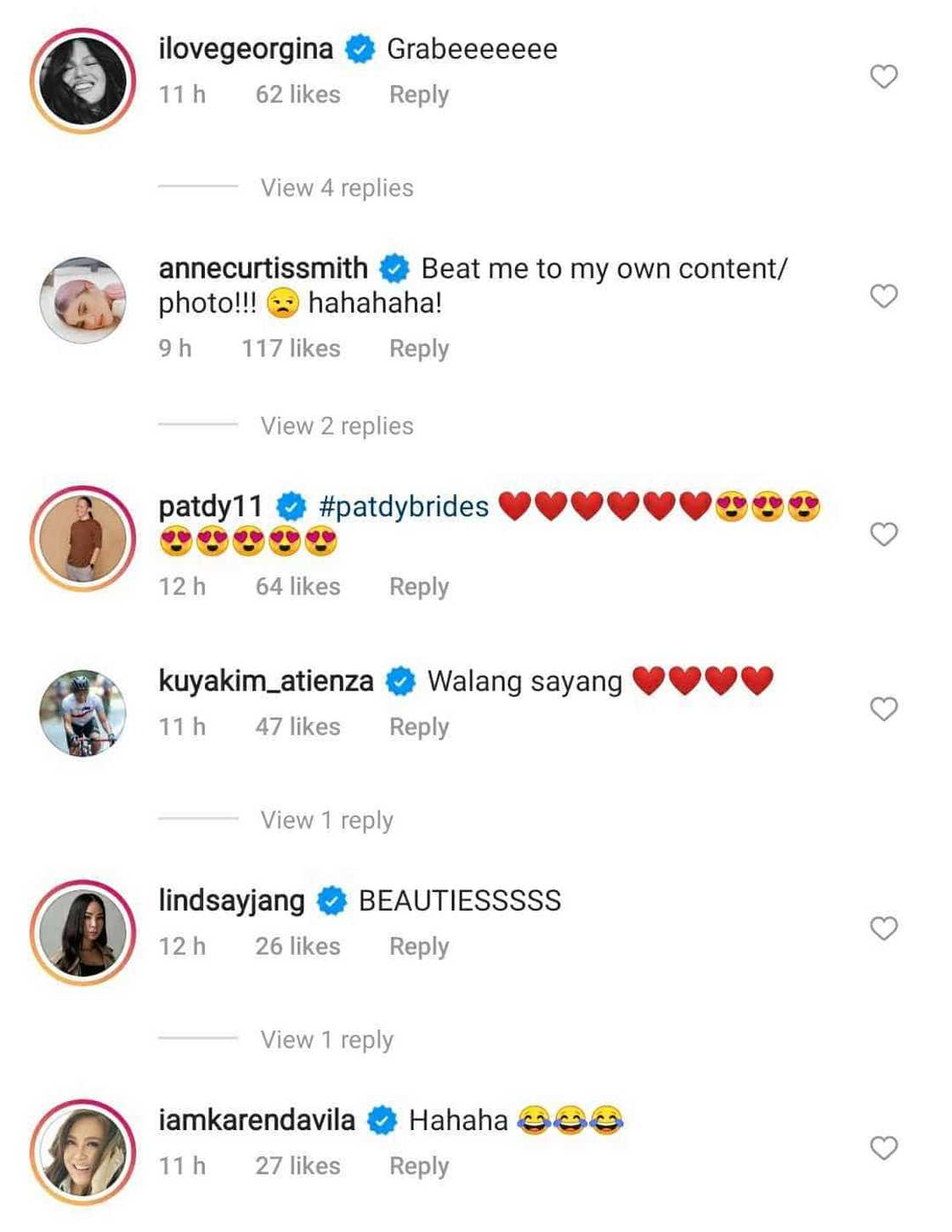Open ilovegeorgina's profile picture
Screen dimensions: 952x1232
click(x=82, y=81)
